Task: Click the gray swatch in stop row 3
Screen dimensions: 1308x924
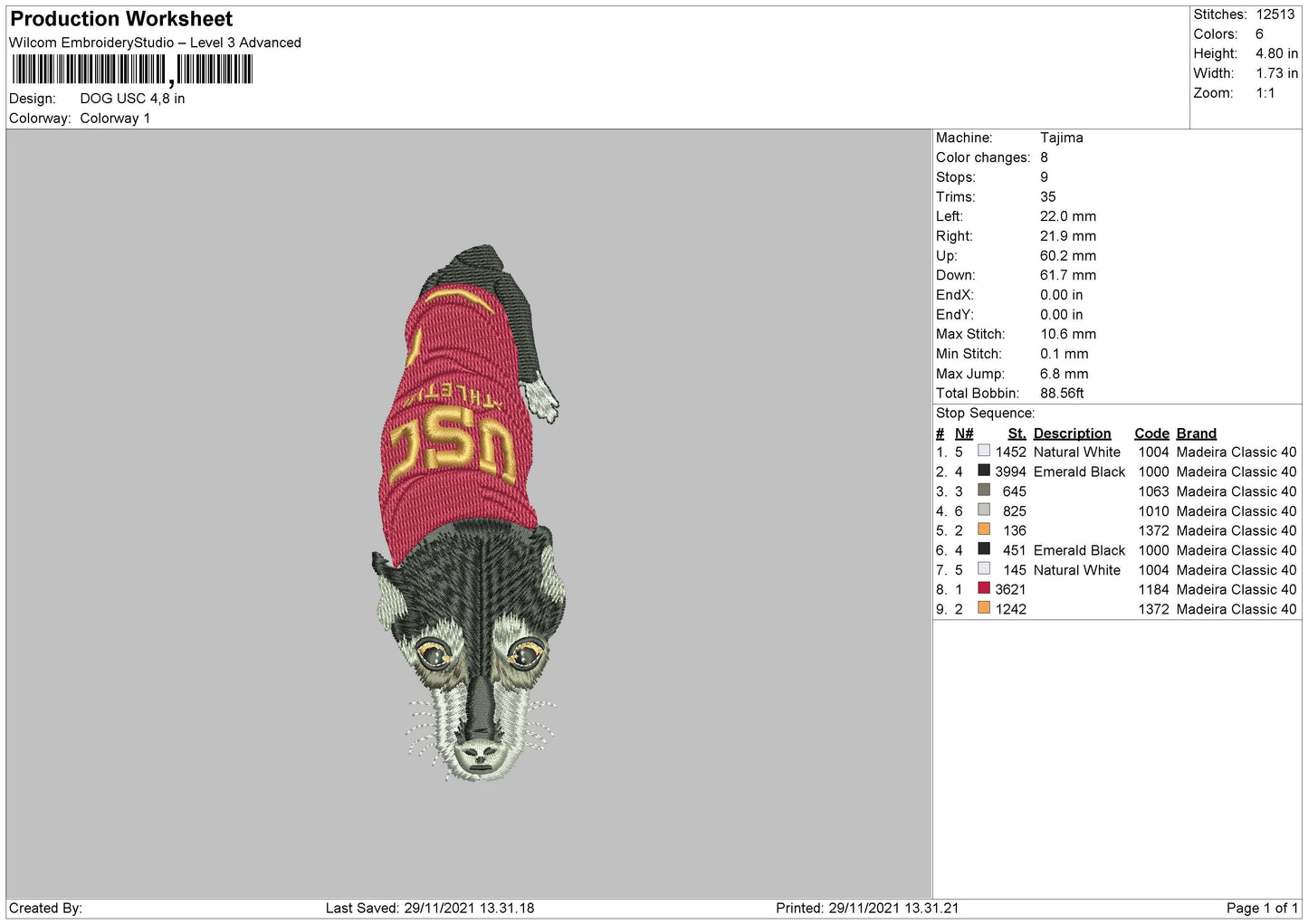Action: (x=984, y=491)
